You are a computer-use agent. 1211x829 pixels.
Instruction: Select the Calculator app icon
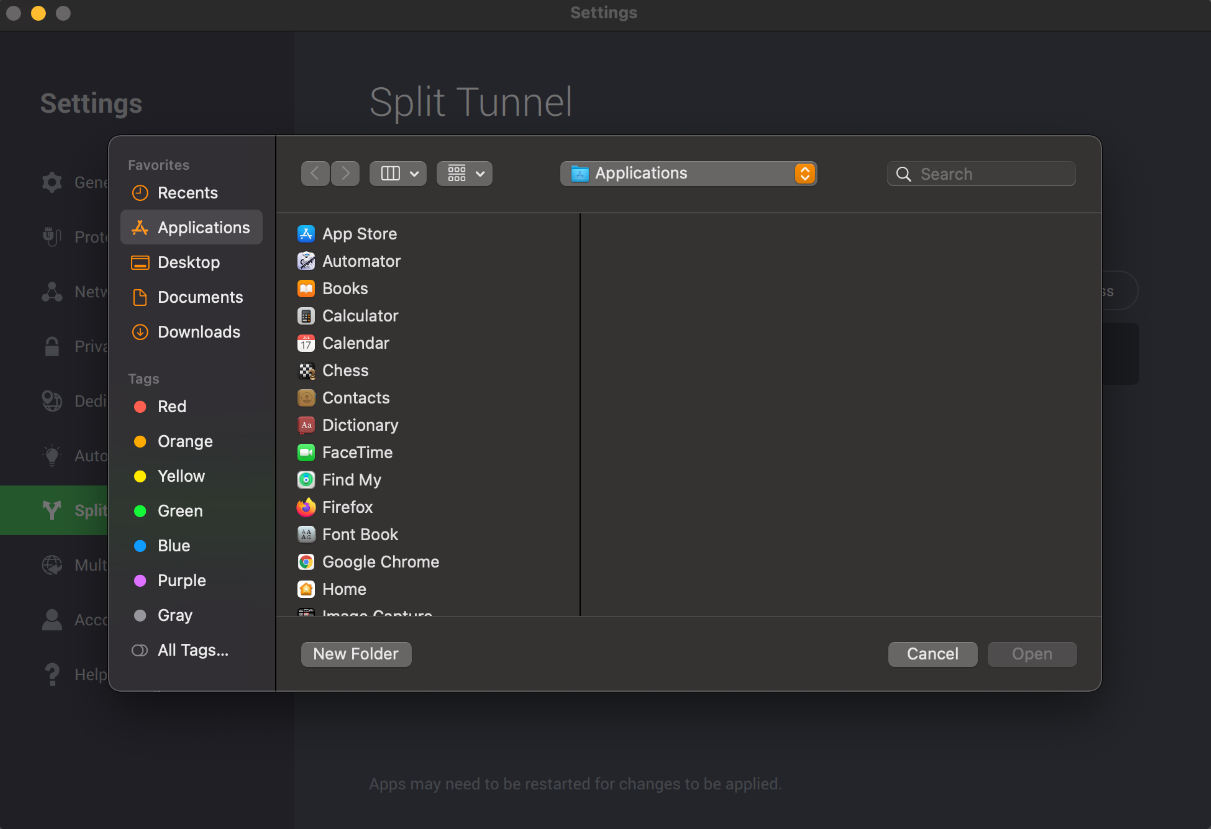[x=306, y=316]
